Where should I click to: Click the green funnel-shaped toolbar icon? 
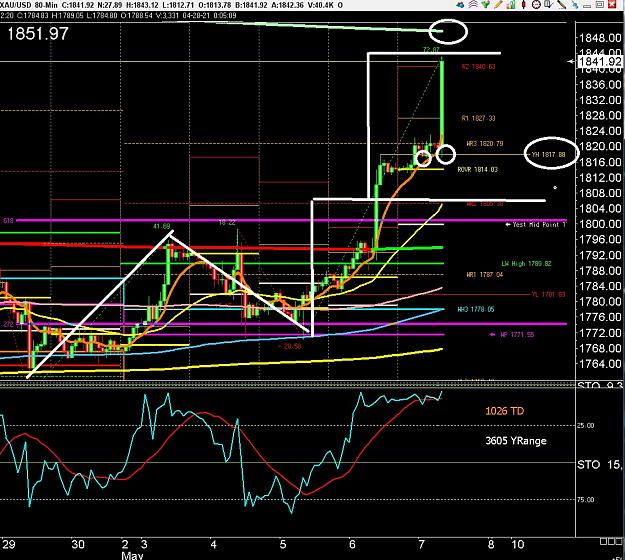pyautogui.click(x=485, y=5)
